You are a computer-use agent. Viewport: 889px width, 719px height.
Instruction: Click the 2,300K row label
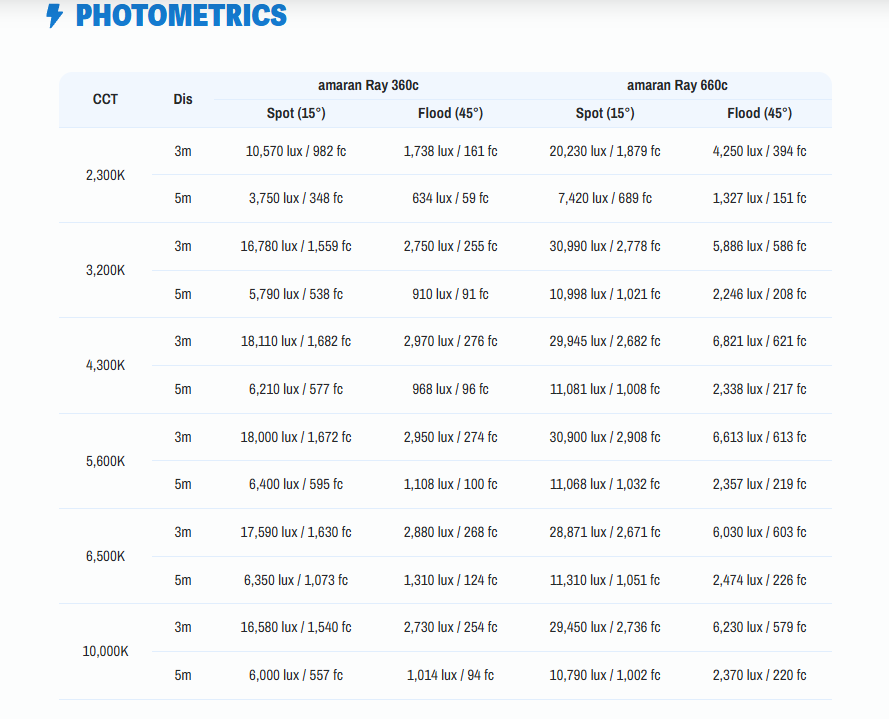(x=105, y=175)
